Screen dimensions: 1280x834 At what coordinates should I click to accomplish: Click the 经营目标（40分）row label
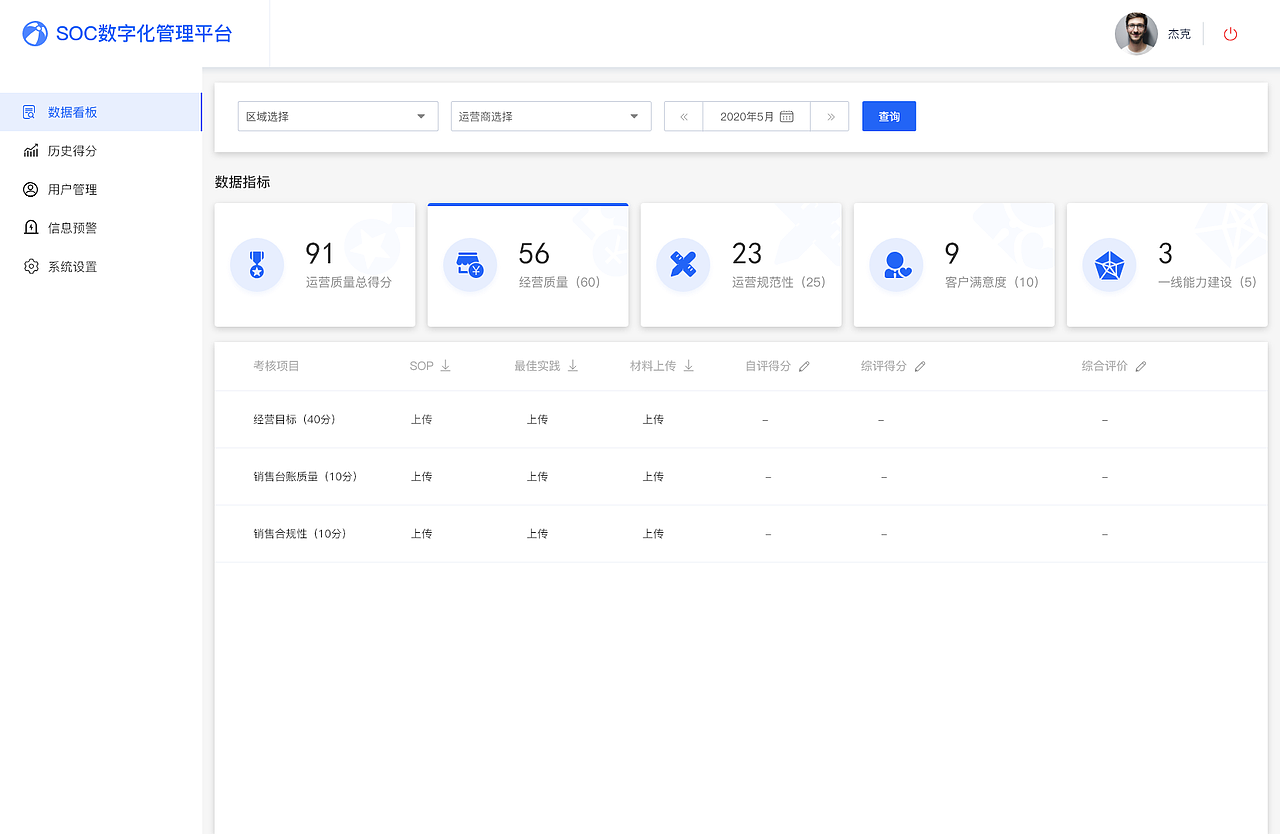coord(294,420)
